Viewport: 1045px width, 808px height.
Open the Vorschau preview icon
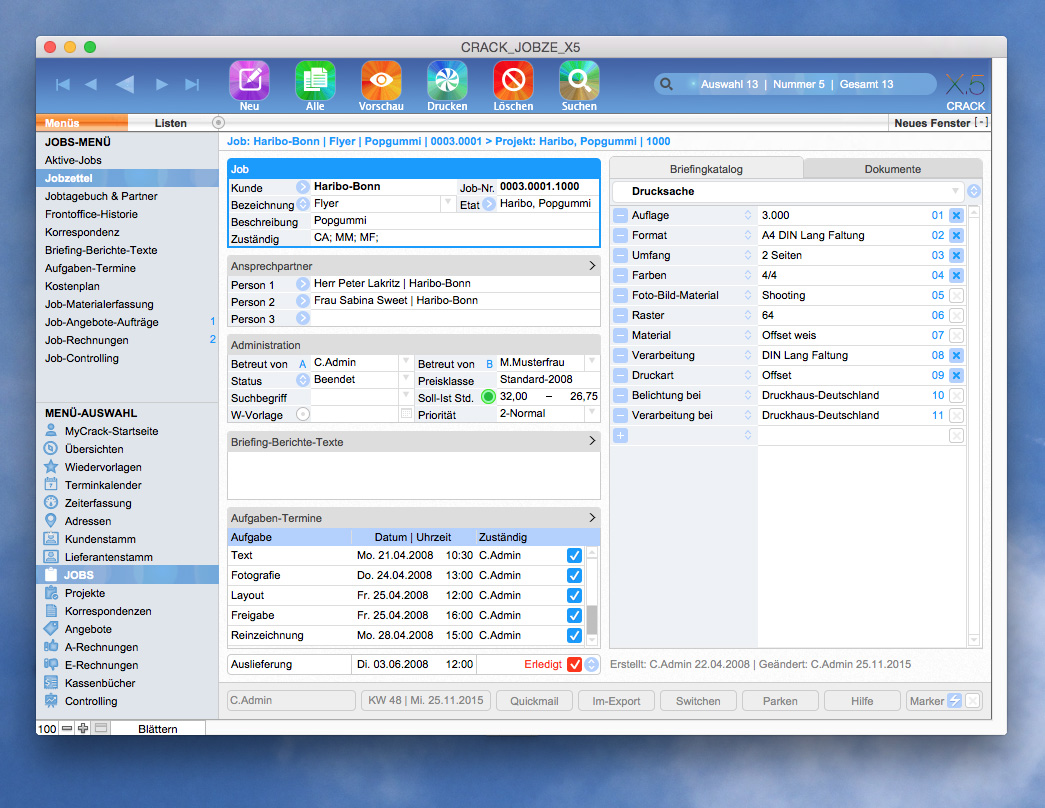[x=381, y=80]
